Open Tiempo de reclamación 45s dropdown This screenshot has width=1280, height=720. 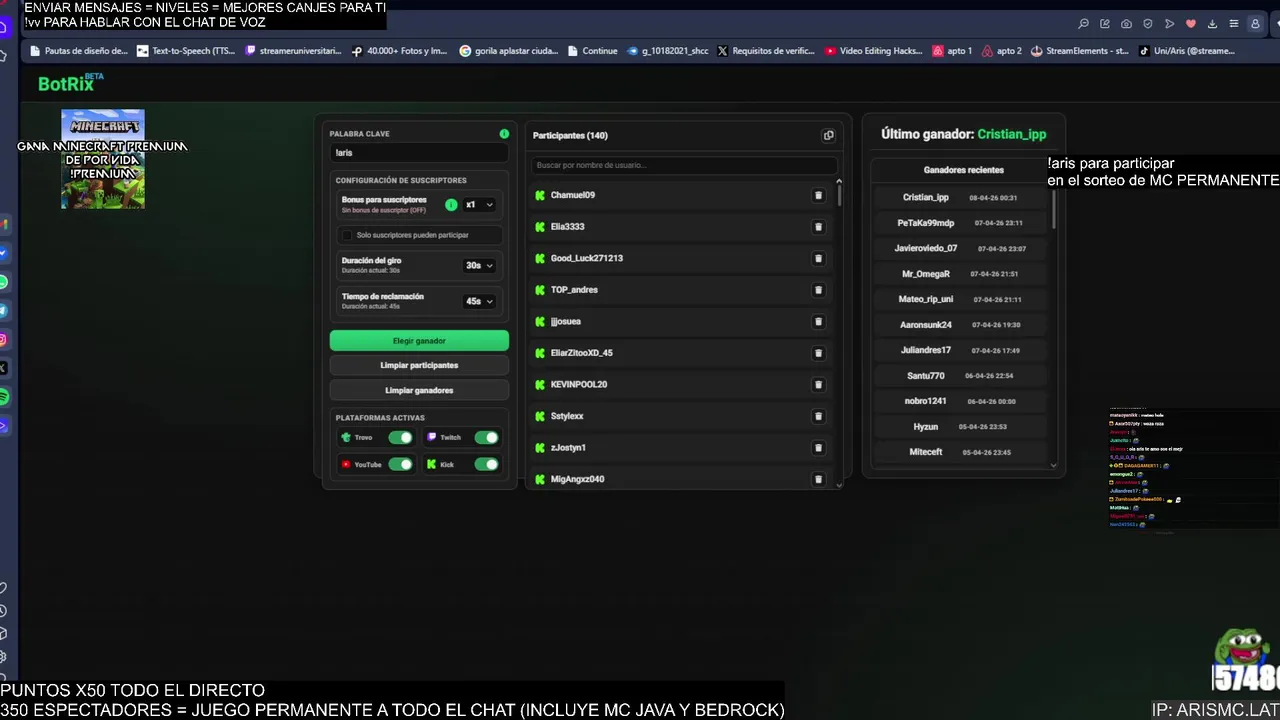479,301
